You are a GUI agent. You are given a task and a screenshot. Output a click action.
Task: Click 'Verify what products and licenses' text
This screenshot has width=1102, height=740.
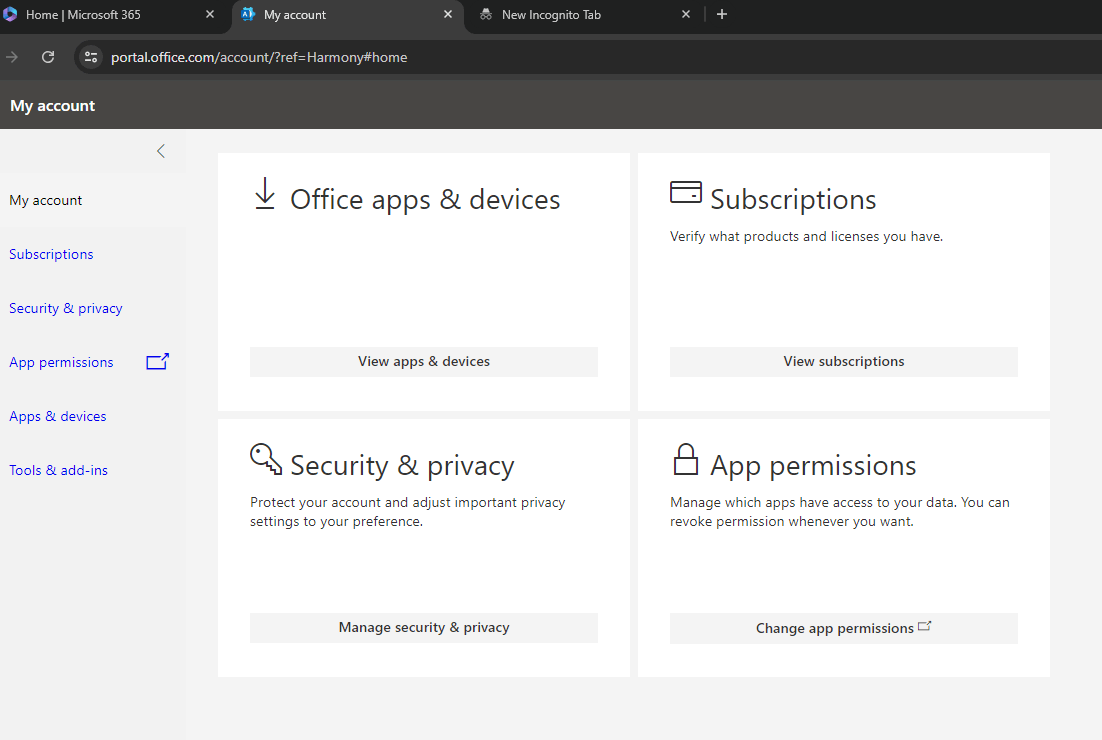[x=806, y=237]
